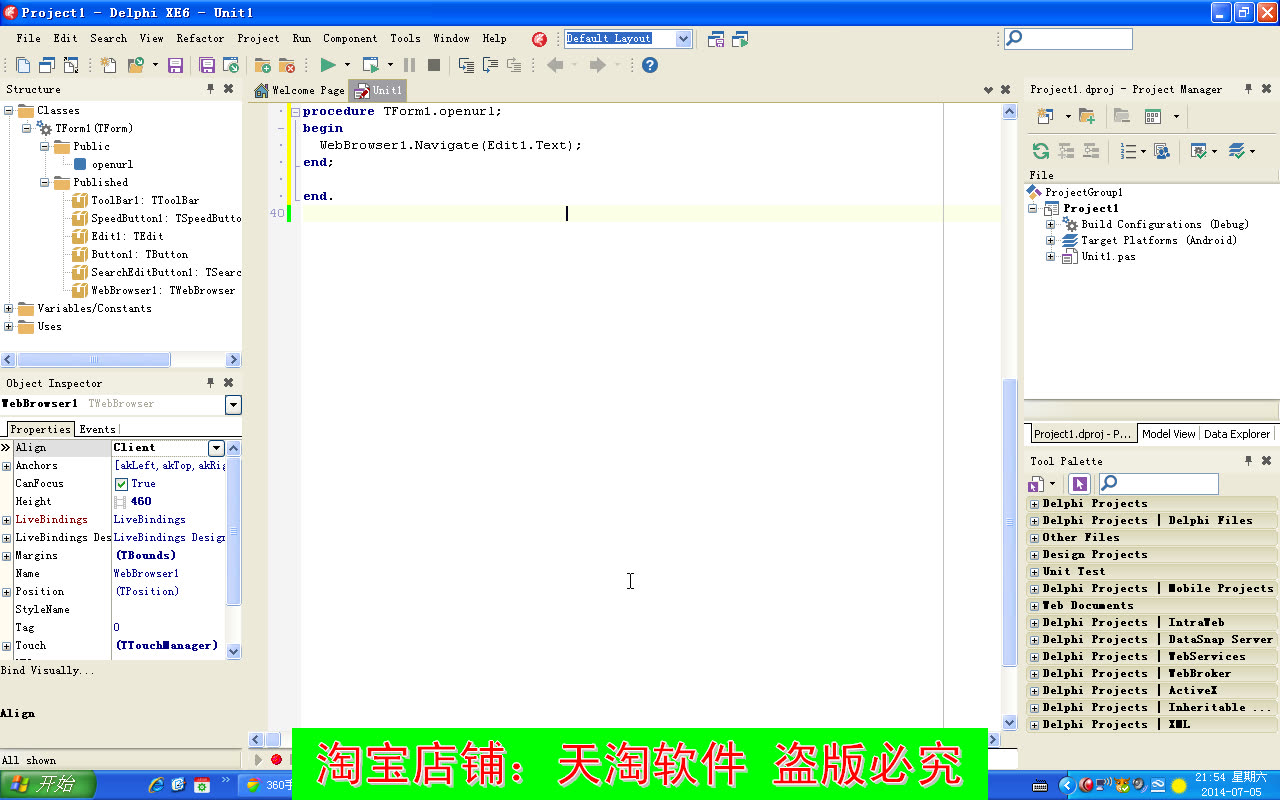
Task: Click the Trace Into debug icon
Action: (466, 65)
